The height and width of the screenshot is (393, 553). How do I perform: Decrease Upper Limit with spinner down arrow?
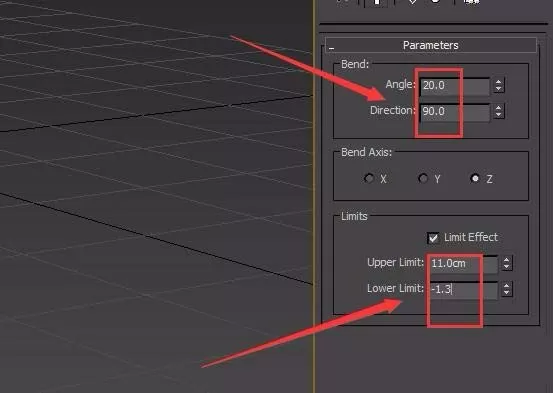point(507,267)
